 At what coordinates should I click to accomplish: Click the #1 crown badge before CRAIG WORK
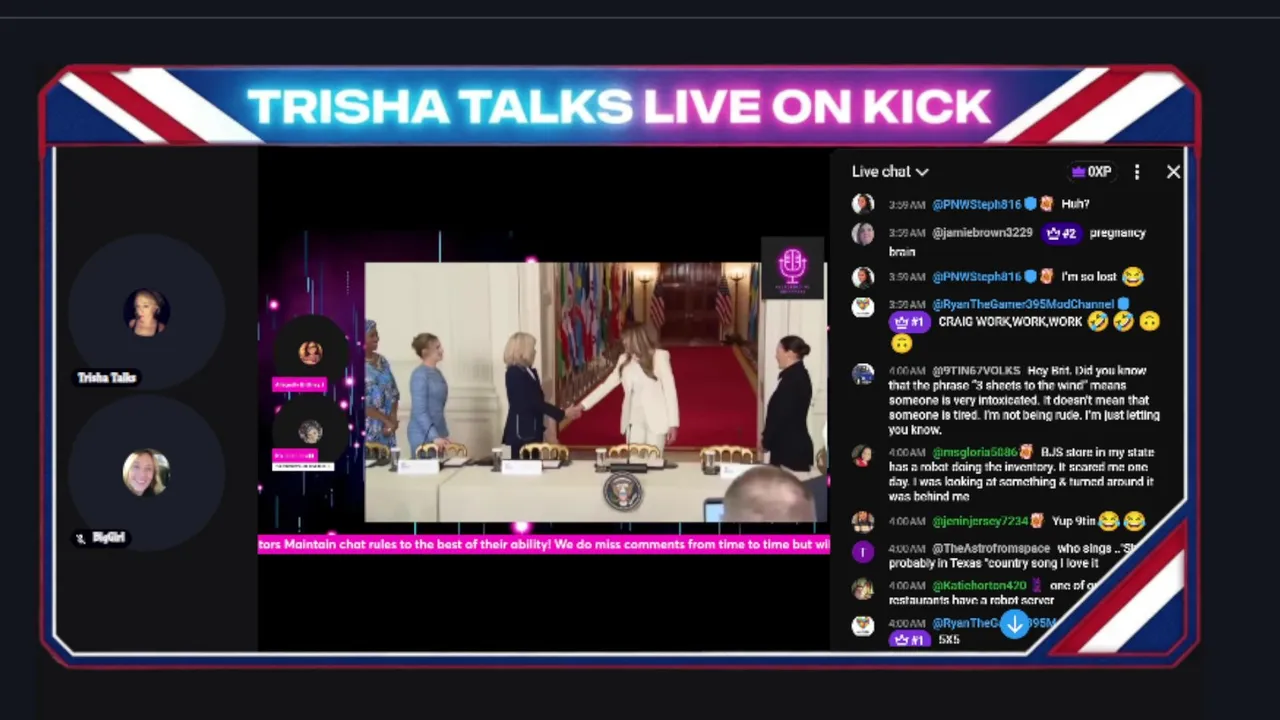(909, 322)
